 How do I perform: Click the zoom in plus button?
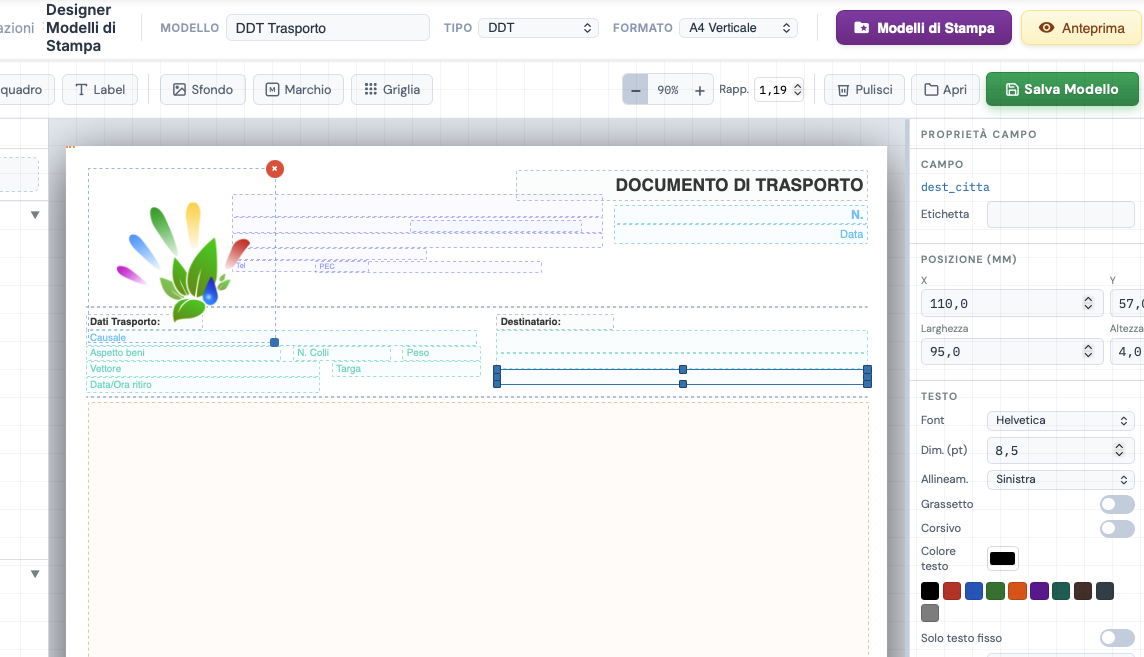[x=700, y=90]
